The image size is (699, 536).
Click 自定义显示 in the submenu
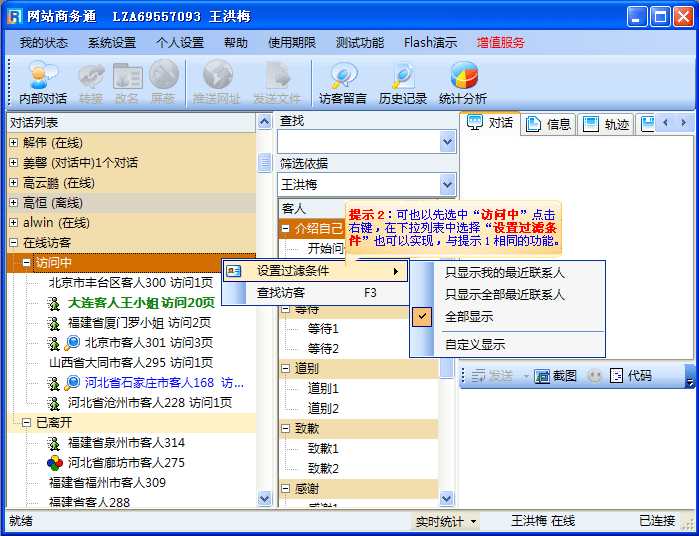tap(474, 344)
